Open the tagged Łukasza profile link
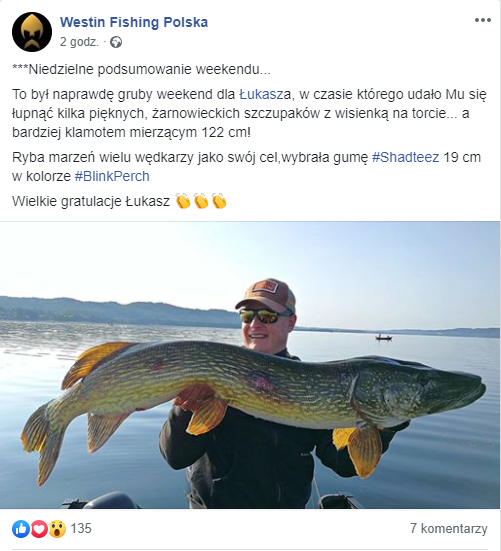Screen dimensions: 501x551 coord(265,95)
